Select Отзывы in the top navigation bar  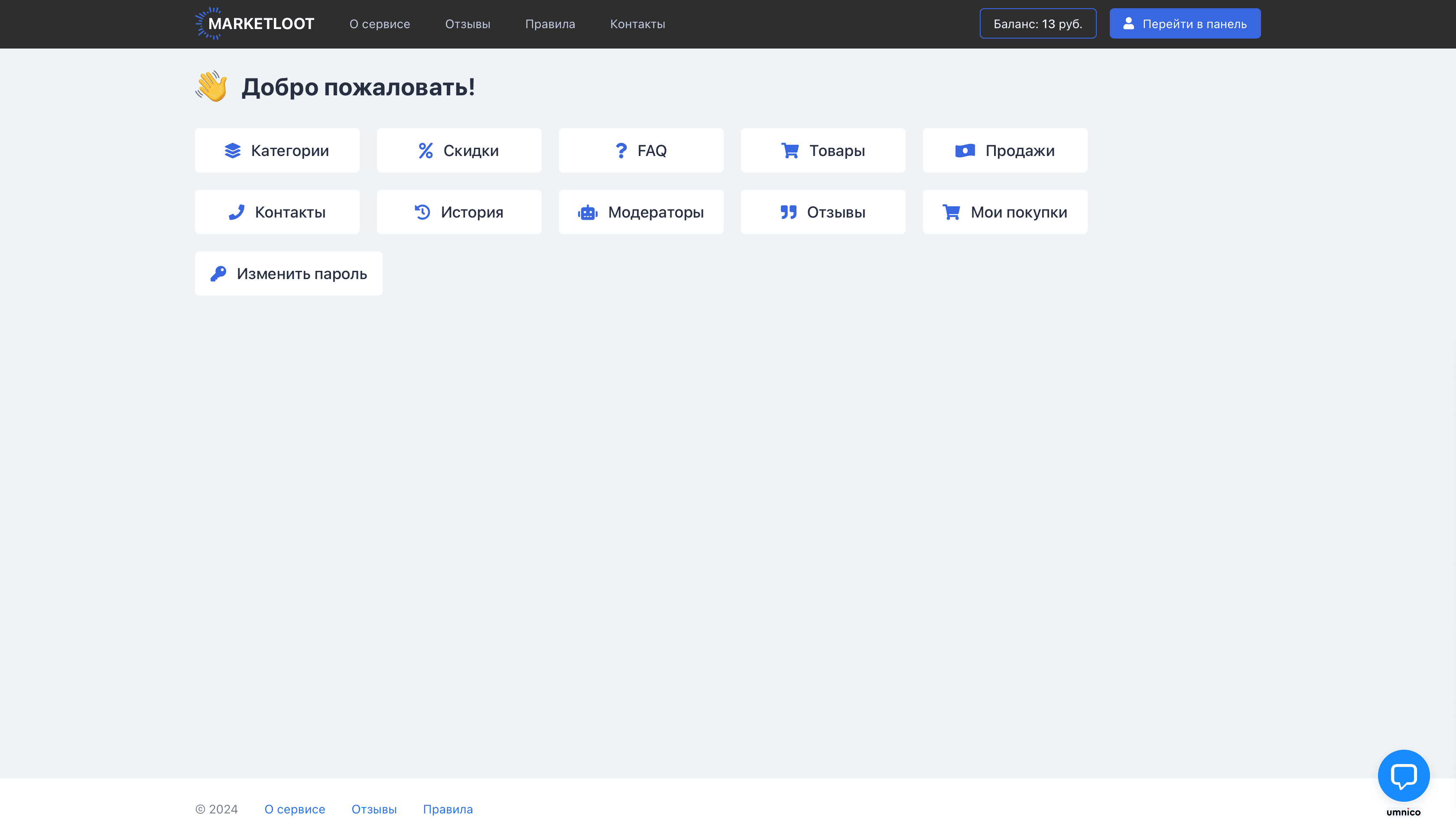(467, 24)
